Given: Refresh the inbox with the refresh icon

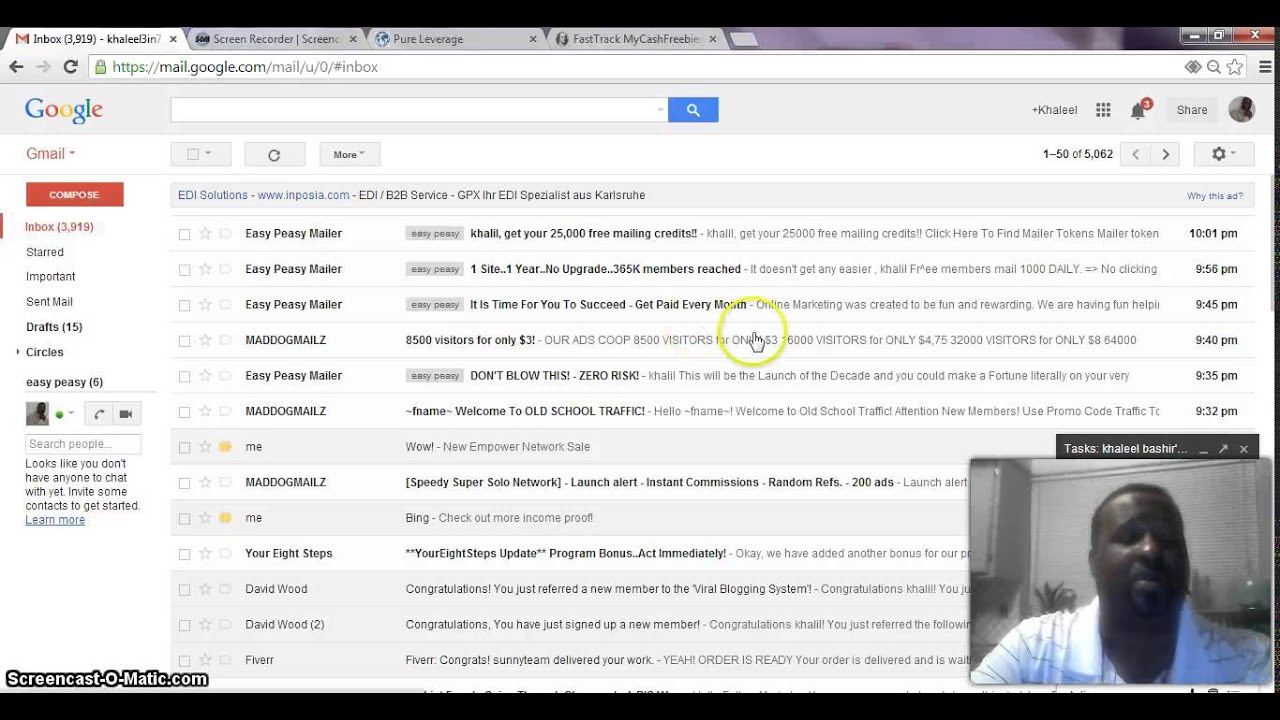Looking at the screenshot, I should 274,154.
